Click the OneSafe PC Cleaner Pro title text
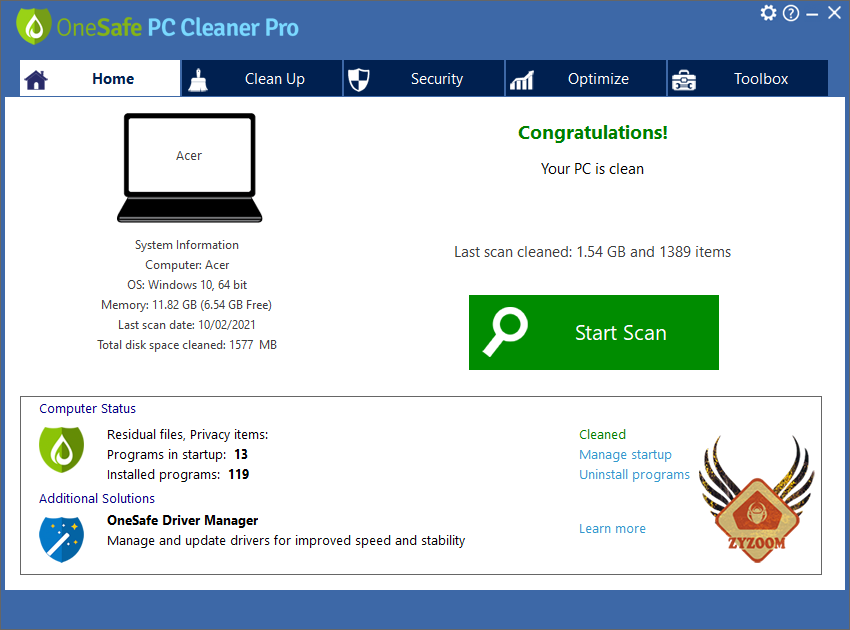850x630 pixels. point(177,28)
